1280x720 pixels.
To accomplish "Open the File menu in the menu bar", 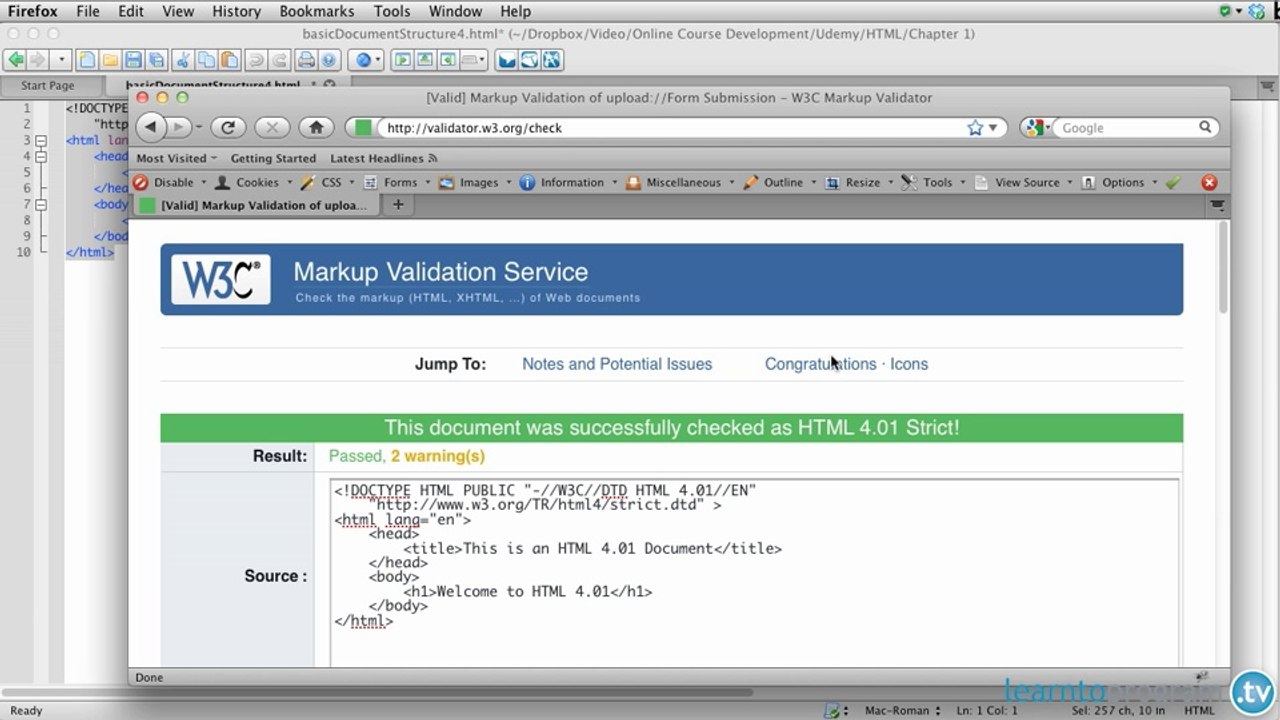I will point(88,11).
